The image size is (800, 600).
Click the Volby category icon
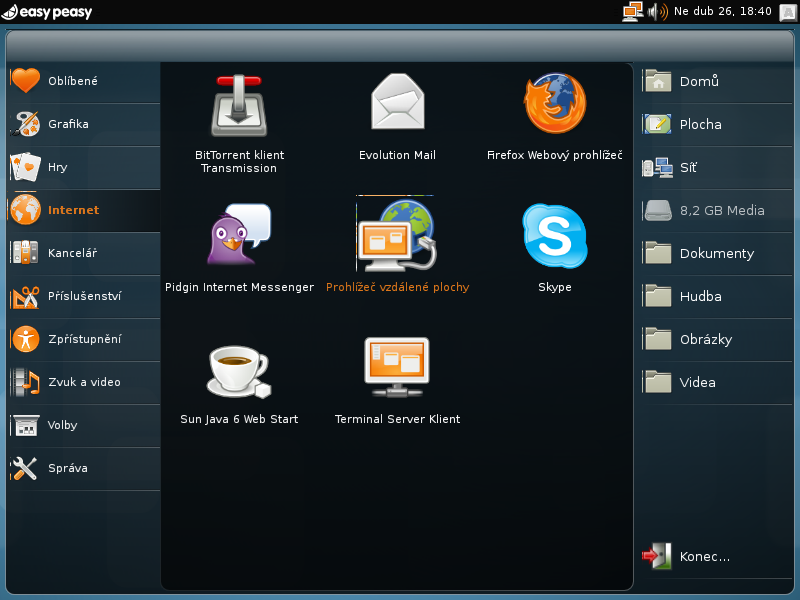26,425
